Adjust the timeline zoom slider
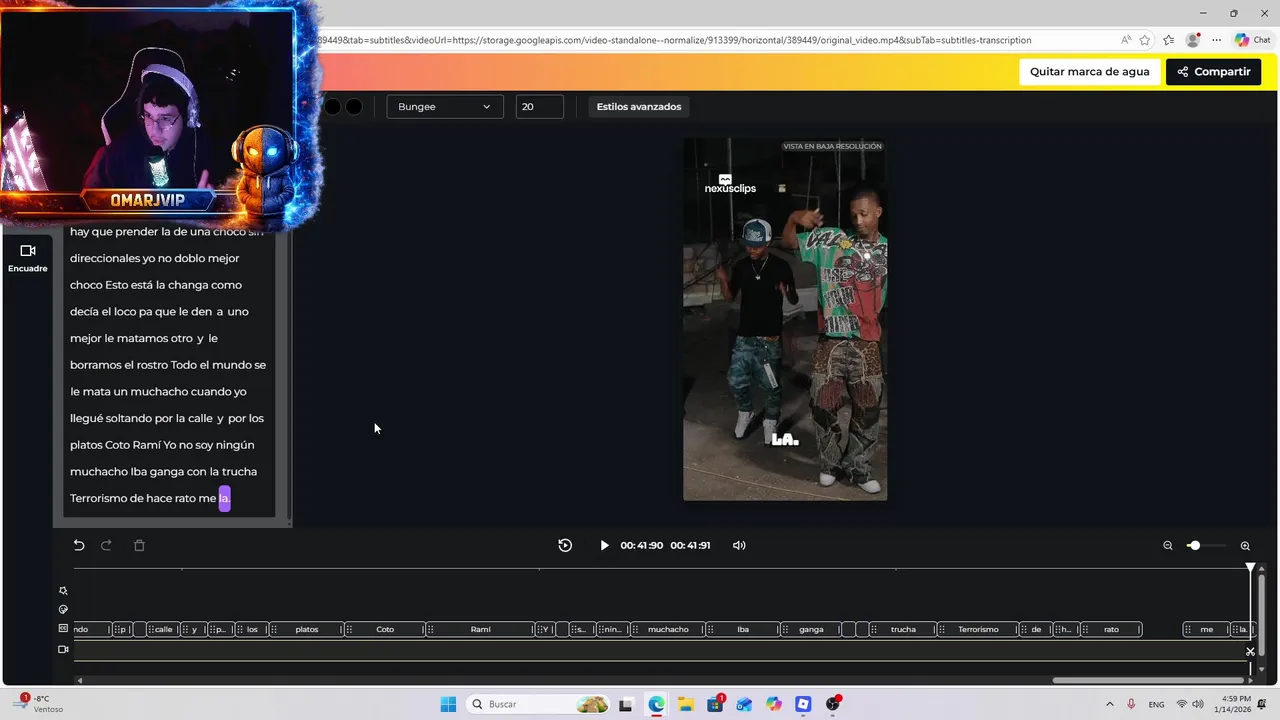This screenshot has height=720, width=1280. (x=1193, y=546)
